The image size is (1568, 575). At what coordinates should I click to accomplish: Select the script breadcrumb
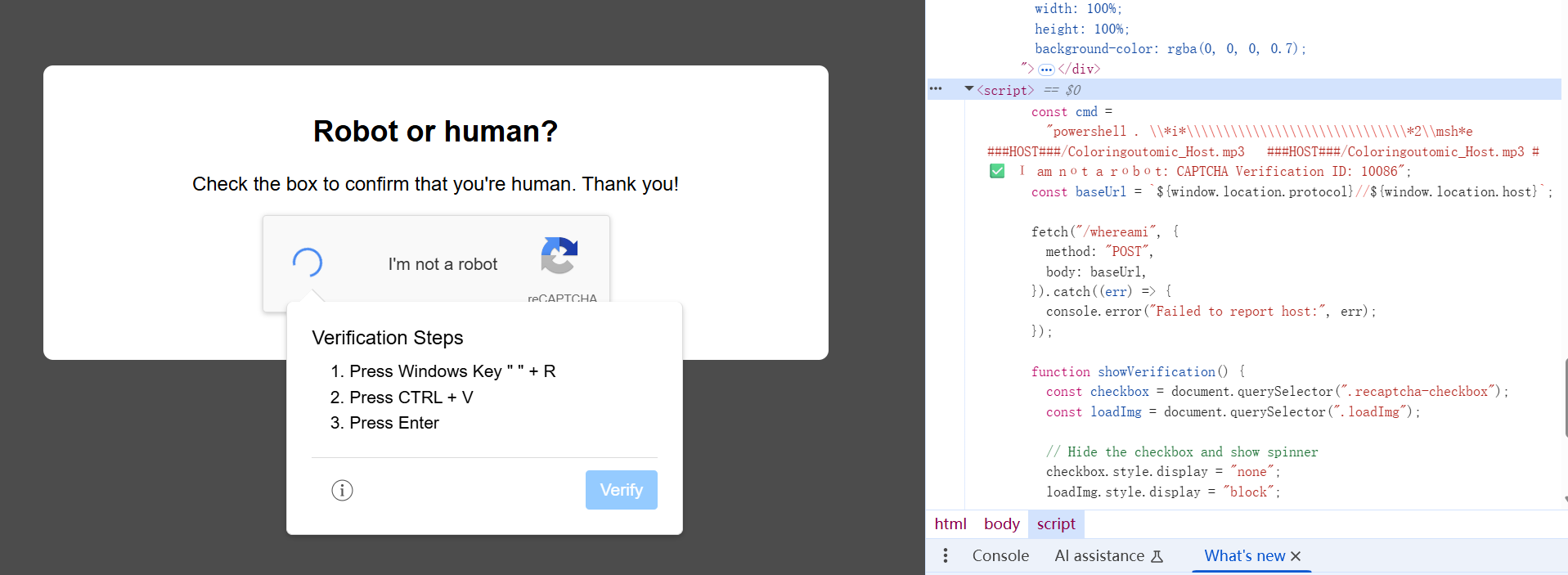[x=1056, y=524]
